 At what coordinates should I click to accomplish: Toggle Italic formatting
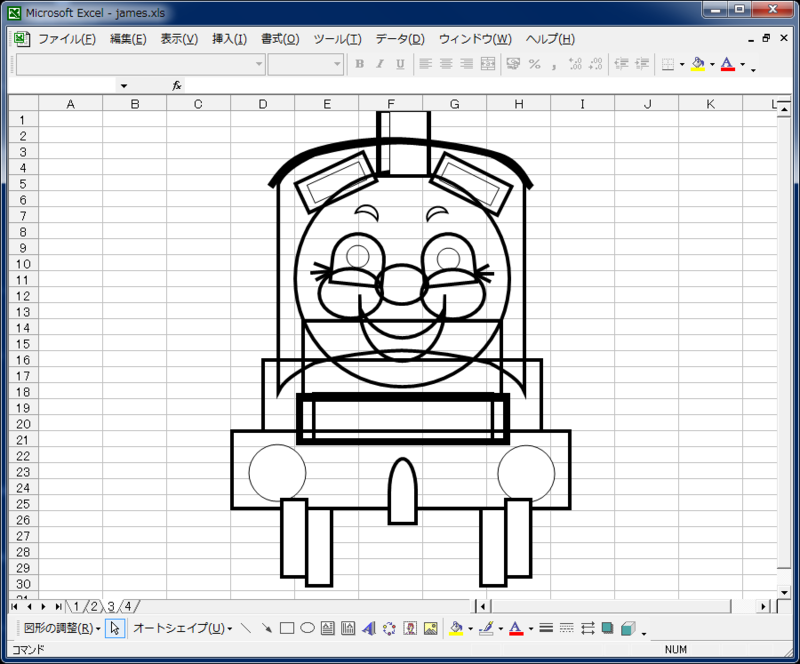380,64
